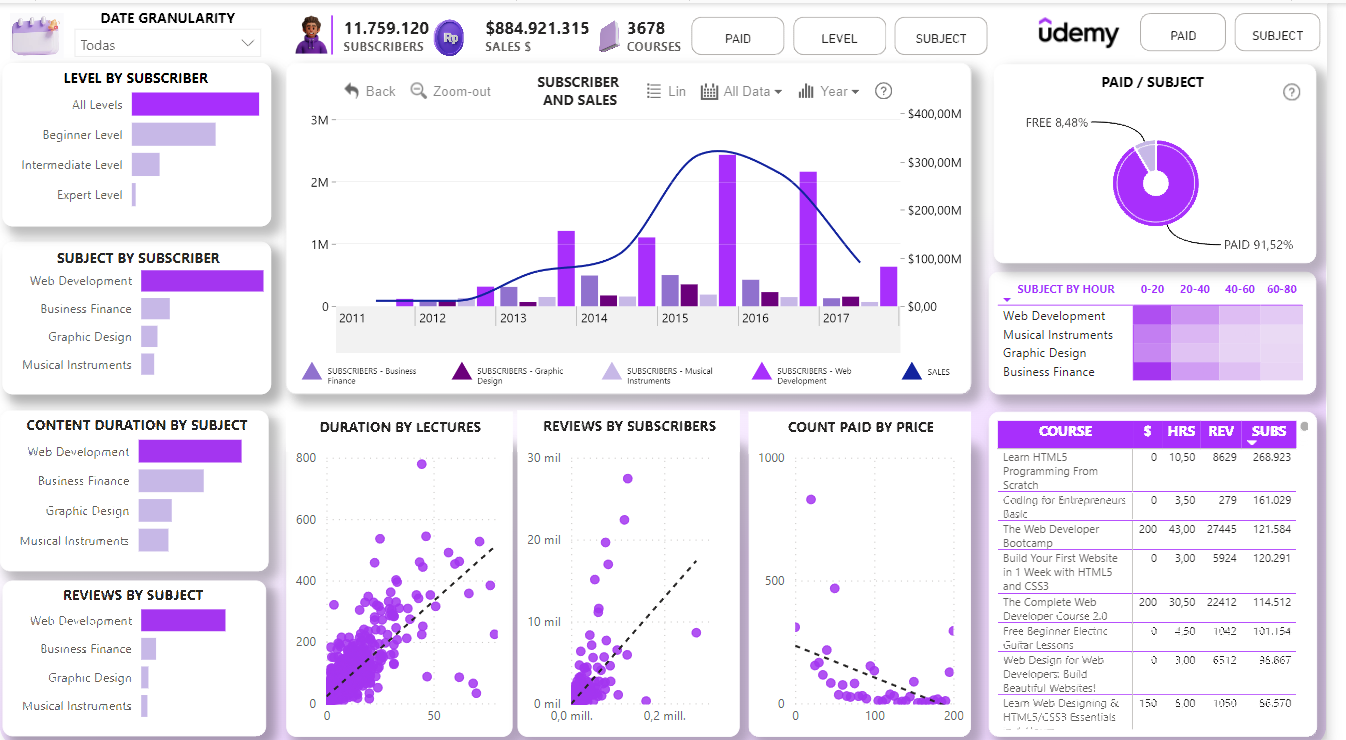Expand the All Data dropdown

pyautogui.click(x=741, y=91)
